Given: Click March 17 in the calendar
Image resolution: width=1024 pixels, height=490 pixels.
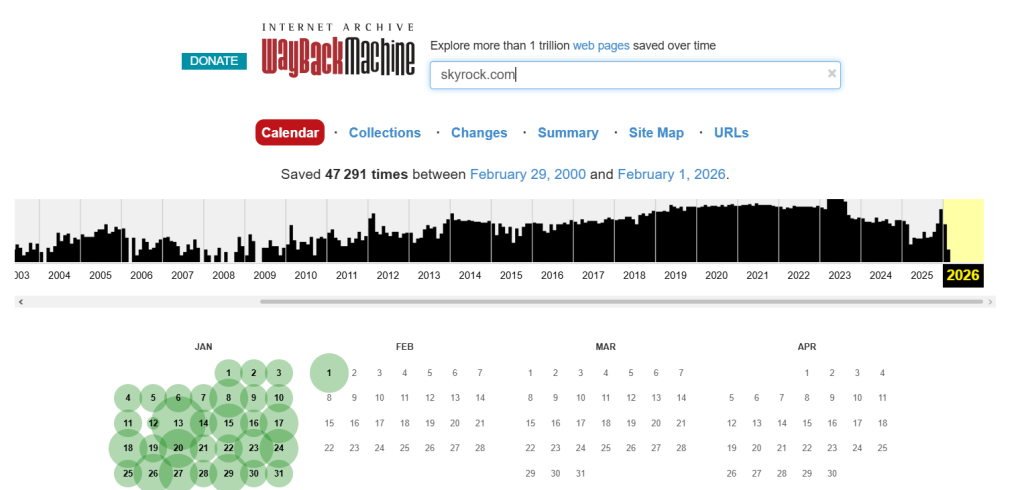Looking at the screenshot, I should tap(581, 423).
